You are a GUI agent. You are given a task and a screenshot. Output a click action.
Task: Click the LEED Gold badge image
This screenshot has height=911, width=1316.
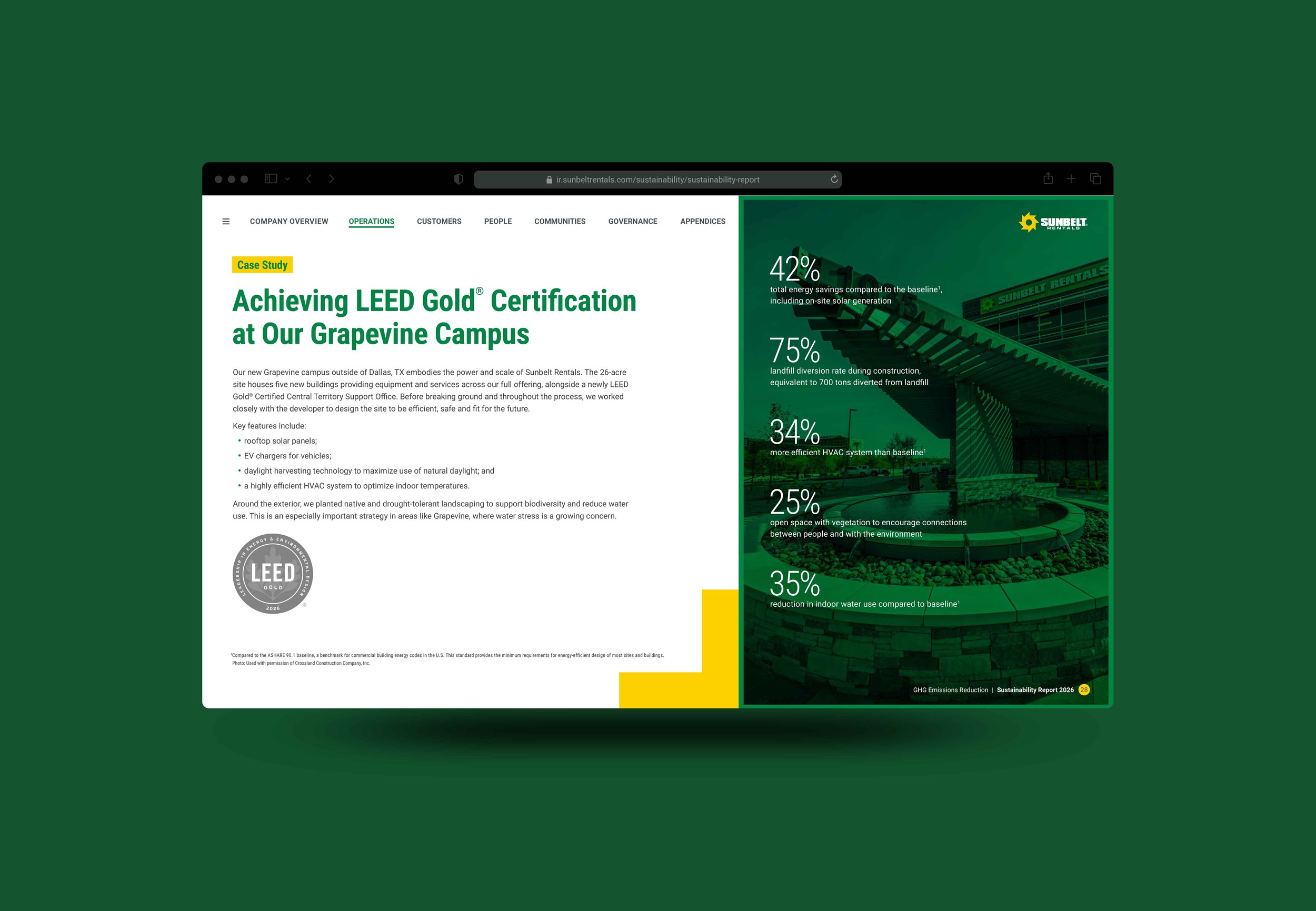(x=273, y=574)
